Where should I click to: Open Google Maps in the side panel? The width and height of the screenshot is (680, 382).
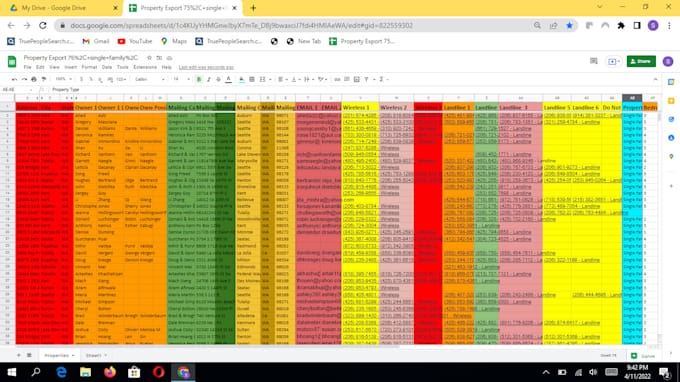click(671, 157)
